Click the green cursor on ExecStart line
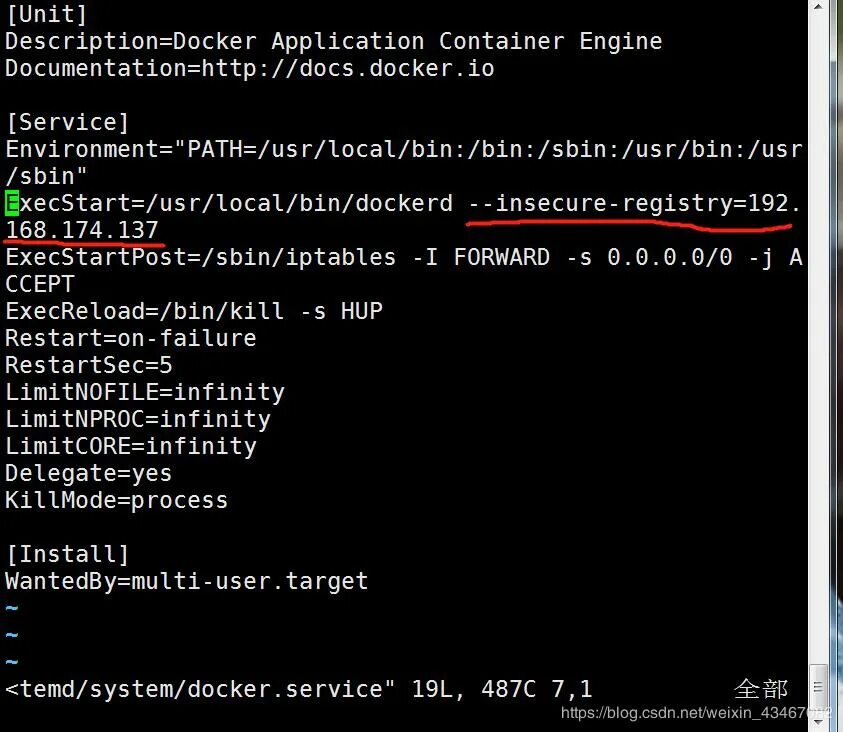This screenshot has width=843, height=732. 12,204
